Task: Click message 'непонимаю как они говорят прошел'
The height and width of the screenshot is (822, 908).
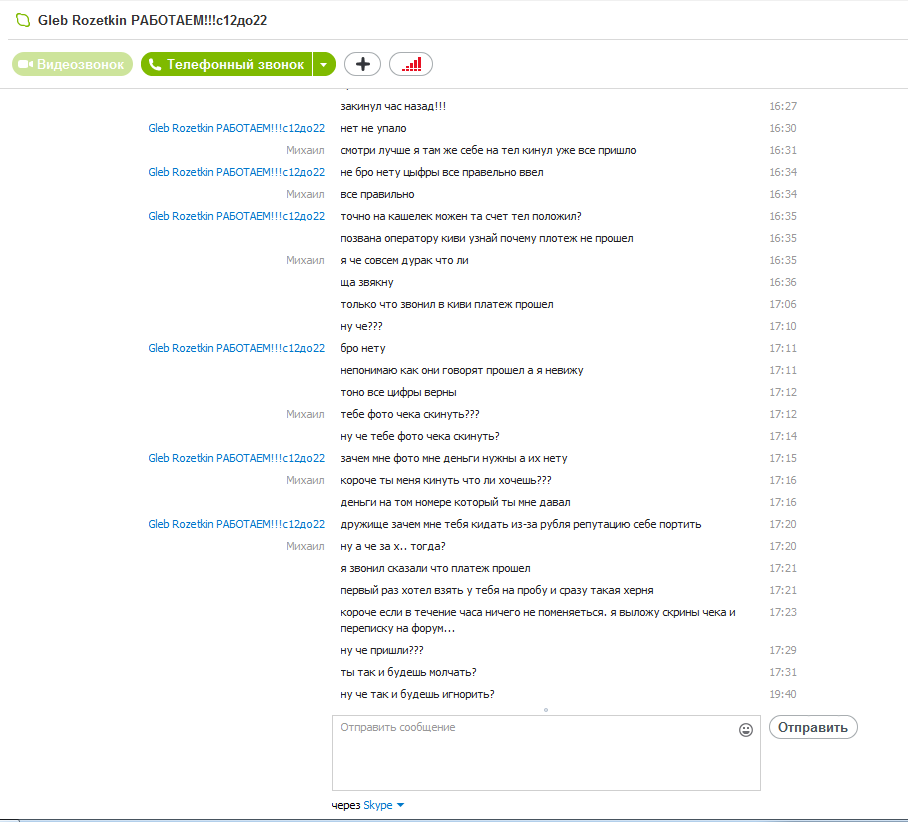Action: click(462, 371)
